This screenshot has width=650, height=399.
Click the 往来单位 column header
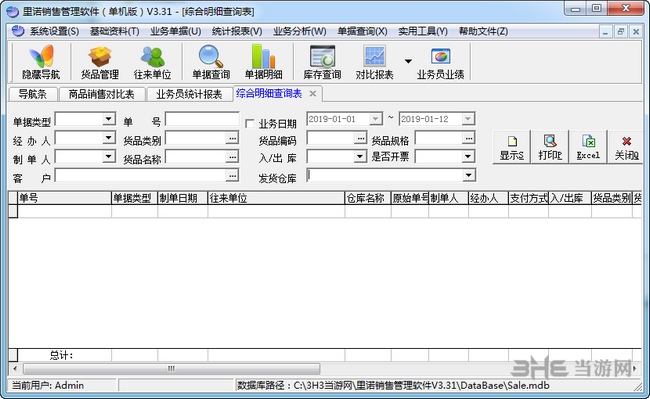click(x=276, y=198)
